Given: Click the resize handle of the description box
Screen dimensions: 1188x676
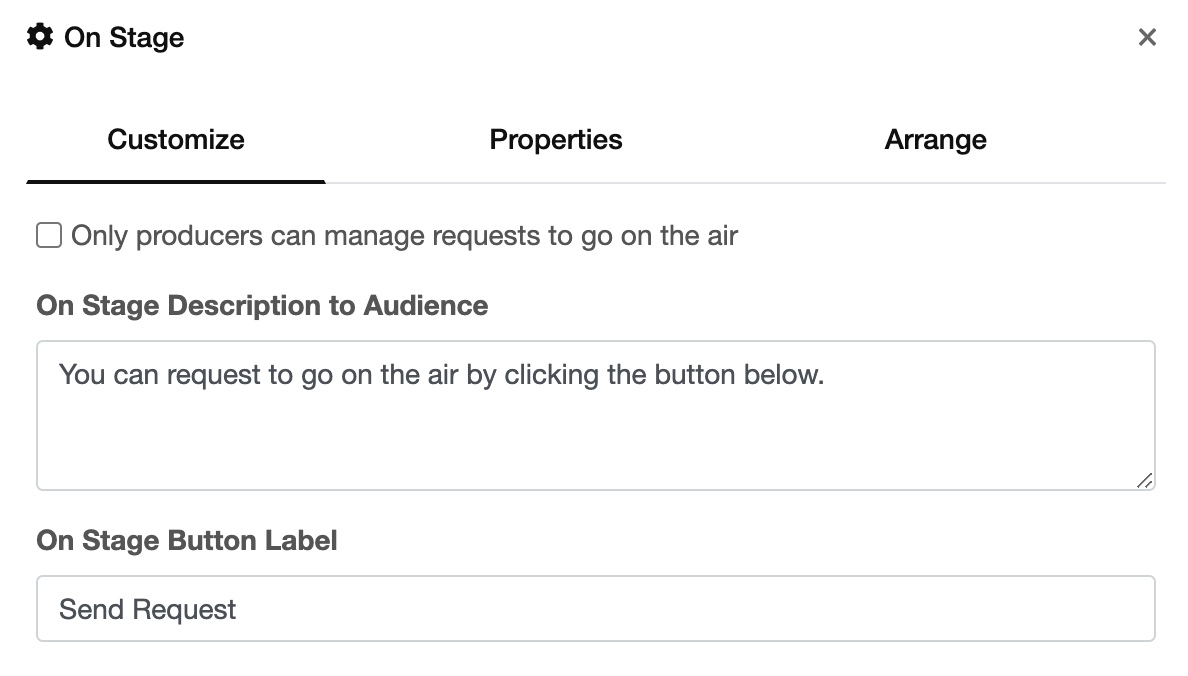Looking at the screenshot, I should point(1145,480).
